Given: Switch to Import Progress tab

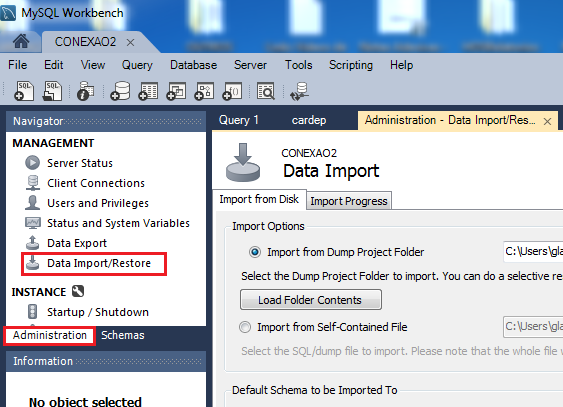Looking at the screenshot, I should (x=349, y=201).
